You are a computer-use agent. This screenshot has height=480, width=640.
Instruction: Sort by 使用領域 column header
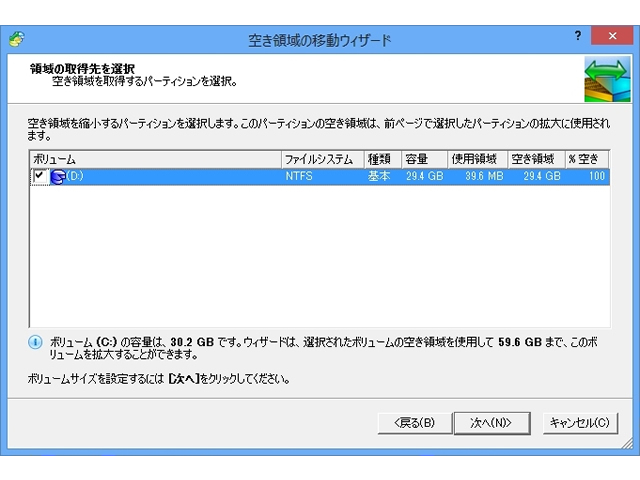point(478,159)
